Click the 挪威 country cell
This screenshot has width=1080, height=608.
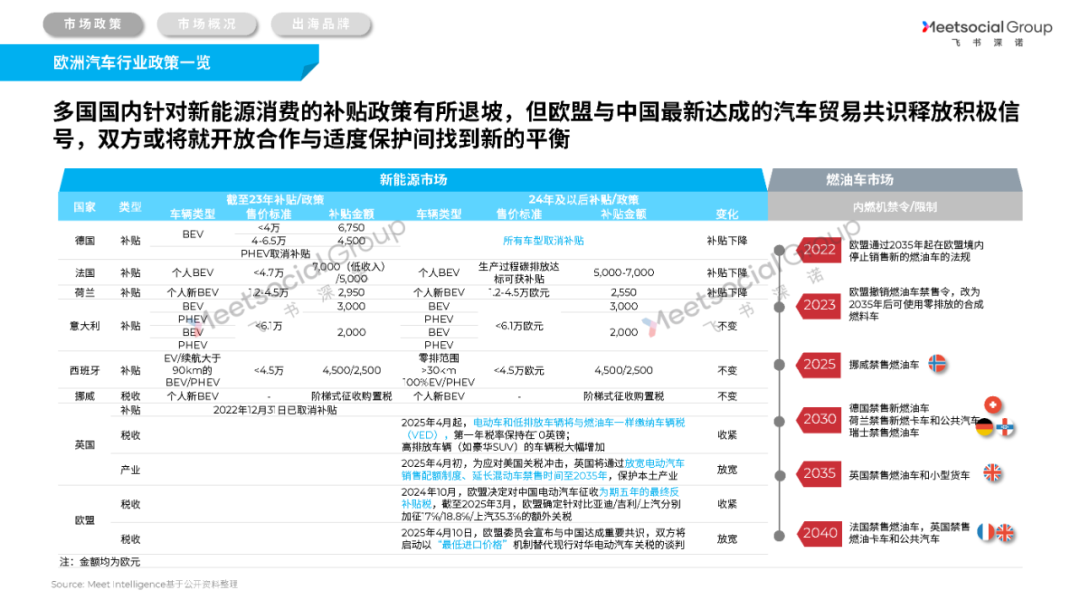[x=85, y=397]
